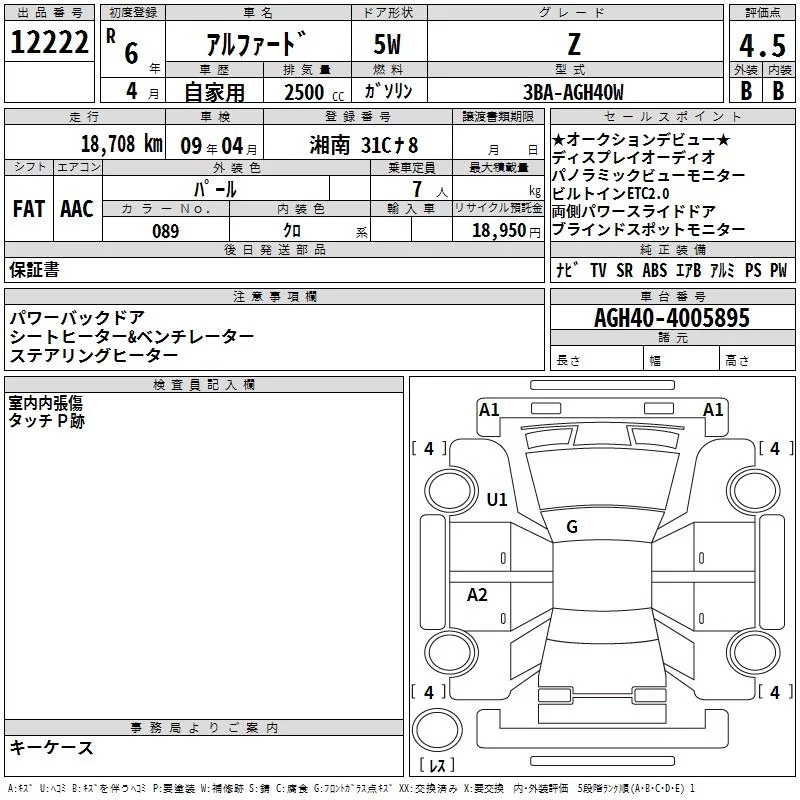Click the mileage value 18,708 km
Screen dimensions: 800x800
[121, 144]
